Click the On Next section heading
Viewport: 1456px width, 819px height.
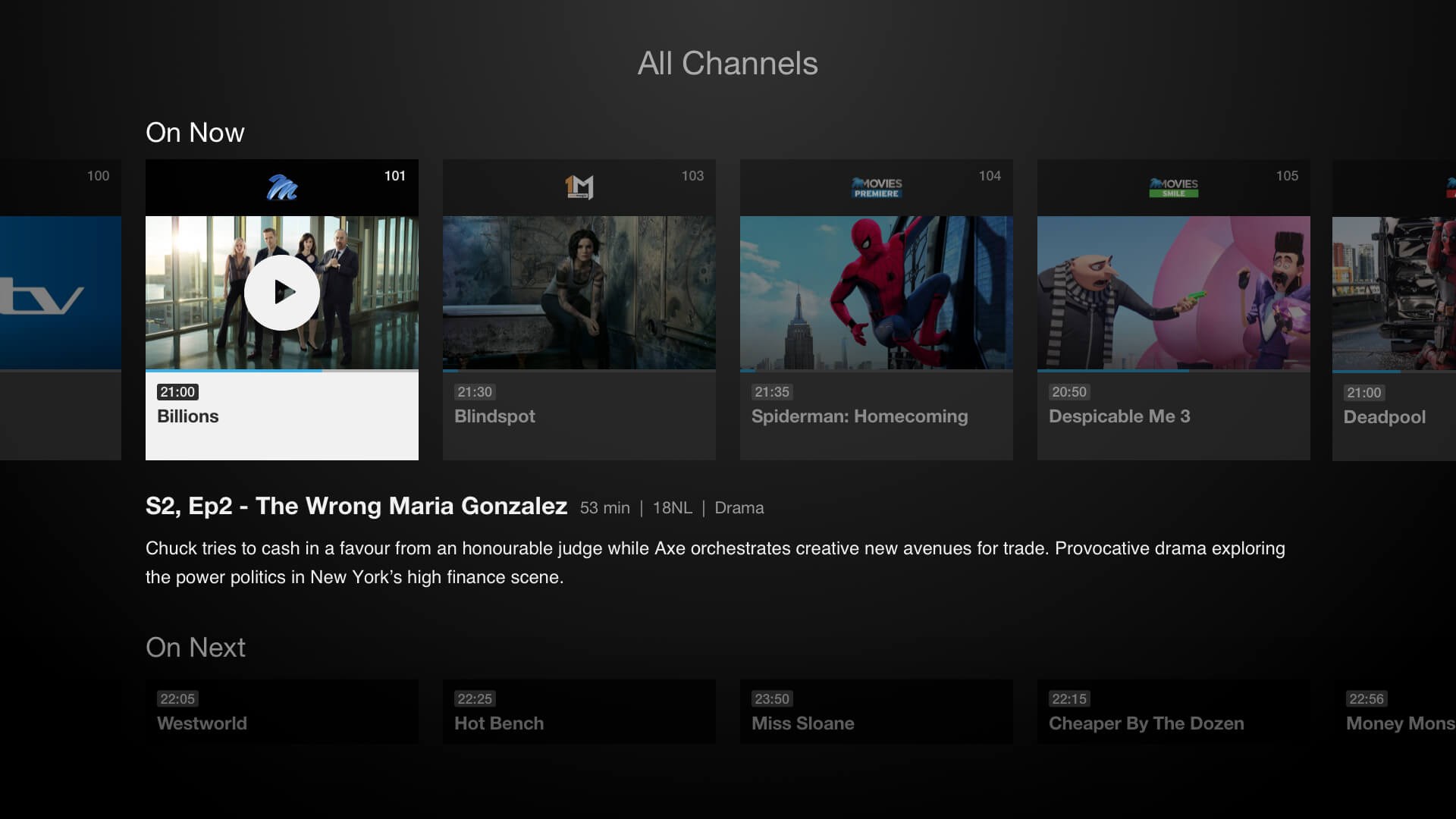tap(196, 648)
